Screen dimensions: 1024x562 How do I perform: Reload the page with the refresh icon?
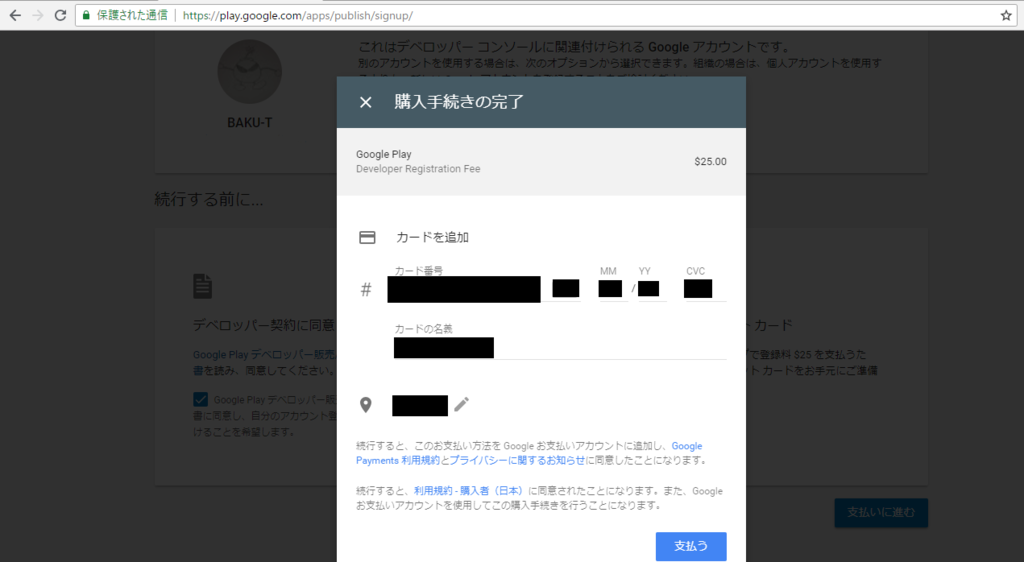60,15
